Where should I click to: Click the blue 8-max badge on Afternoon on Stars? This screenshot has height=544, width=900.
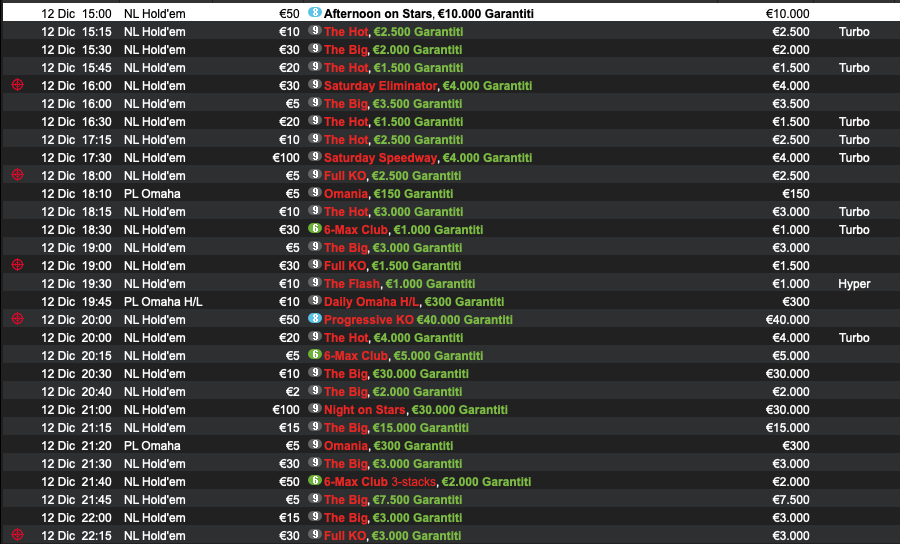coord(315,12)
